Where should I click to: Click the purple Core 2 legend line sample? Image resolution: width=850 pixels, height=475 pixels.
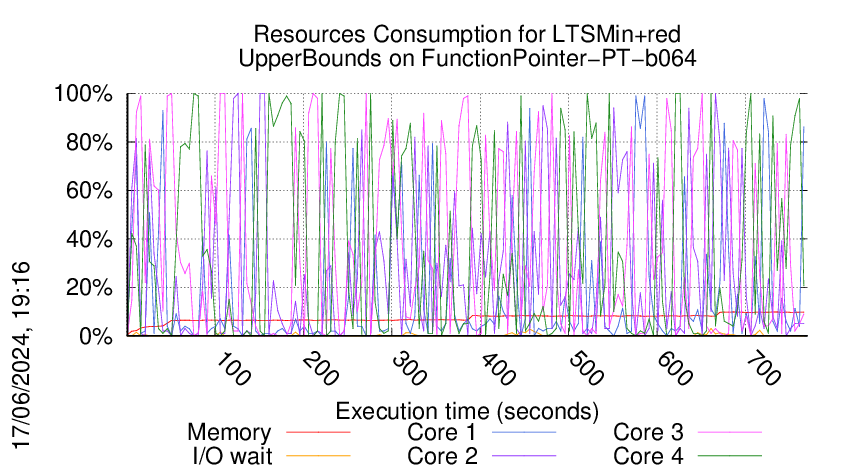coord(524,457)
